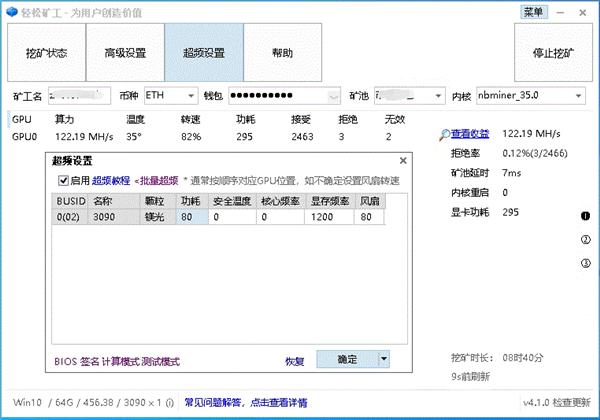Open the 批量超频 link
The height and width of the screenshot is (420, 600).
pyautogui.click(x=159, y=181)
